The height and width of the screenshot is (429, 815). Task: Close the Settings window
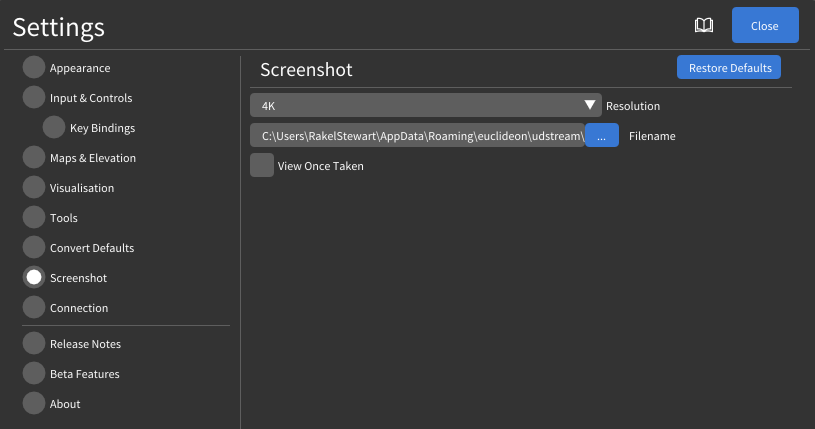click(764, 26)
